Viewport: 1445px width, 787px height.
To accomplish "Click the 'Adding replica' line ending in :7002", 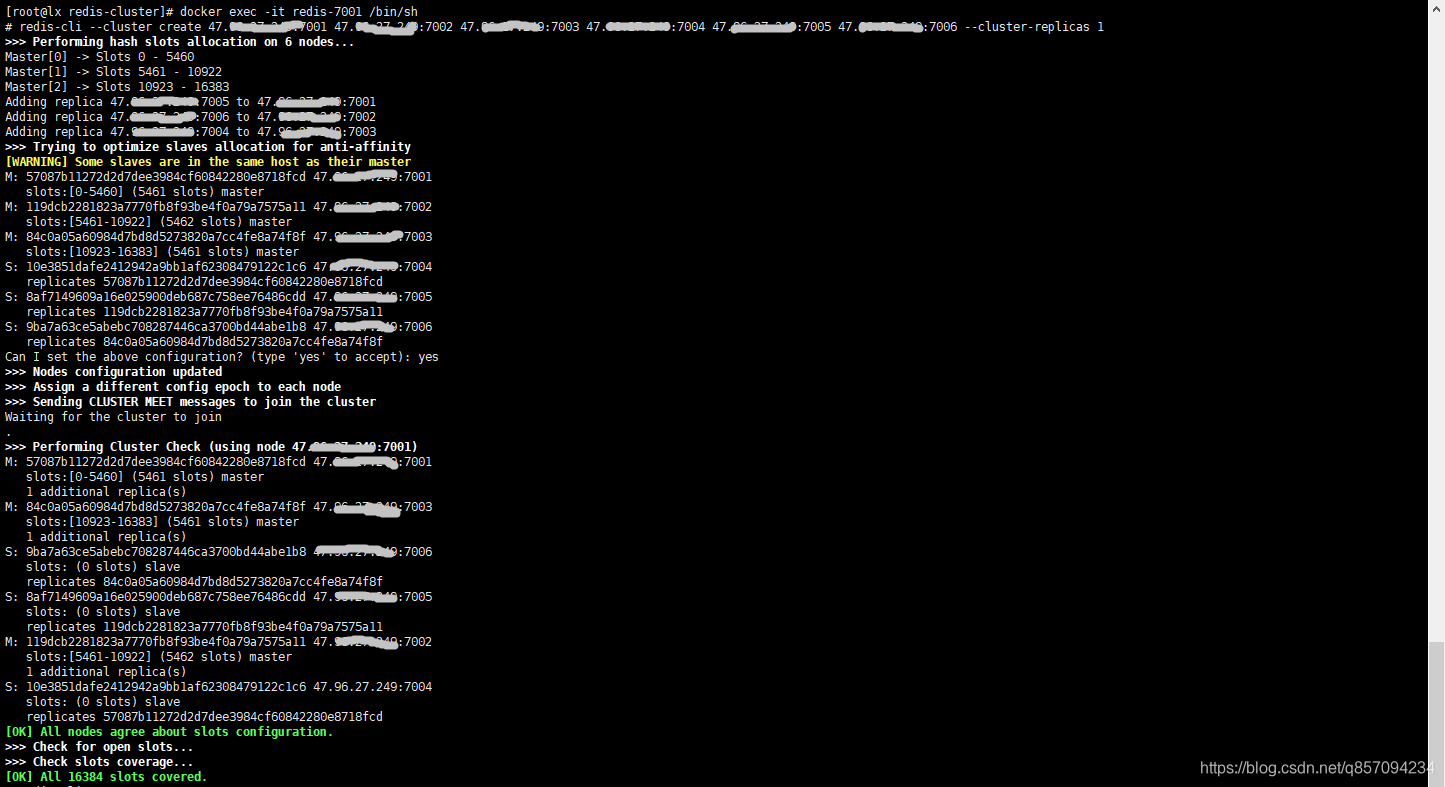I will (x=191, y=116).
